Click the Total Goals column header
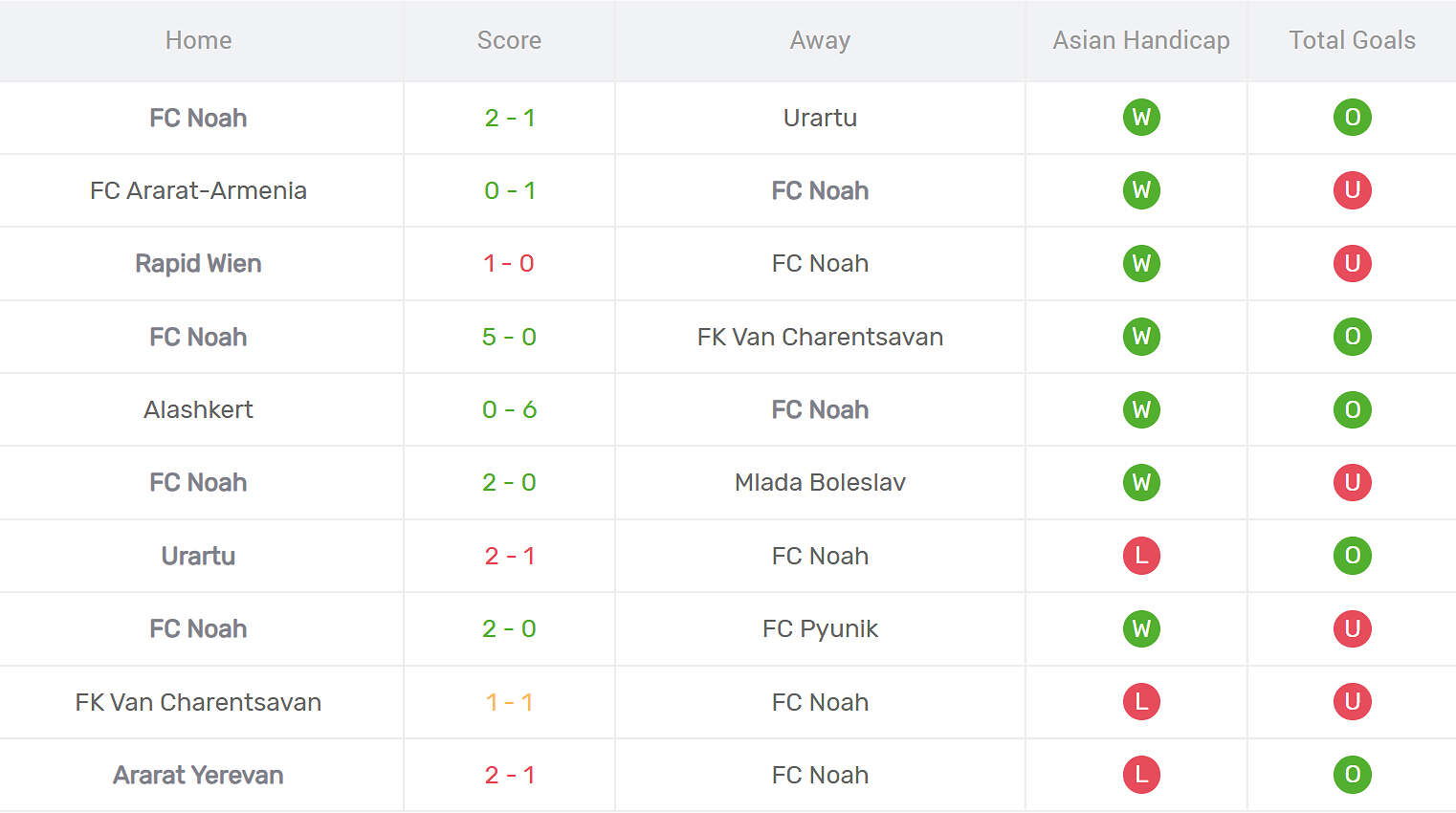Screen dimensions: 1456x813 [1352, 40]
